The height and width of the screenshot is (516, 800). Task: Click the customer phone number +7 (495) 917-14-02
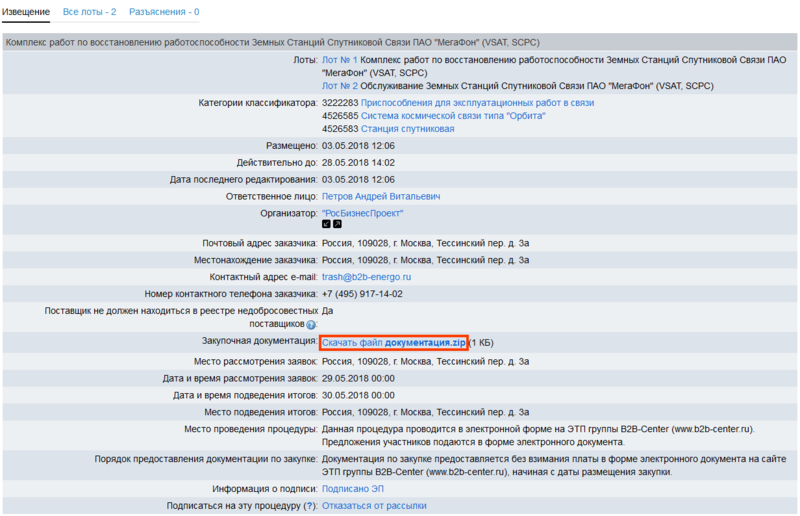(x=362, y=294)
